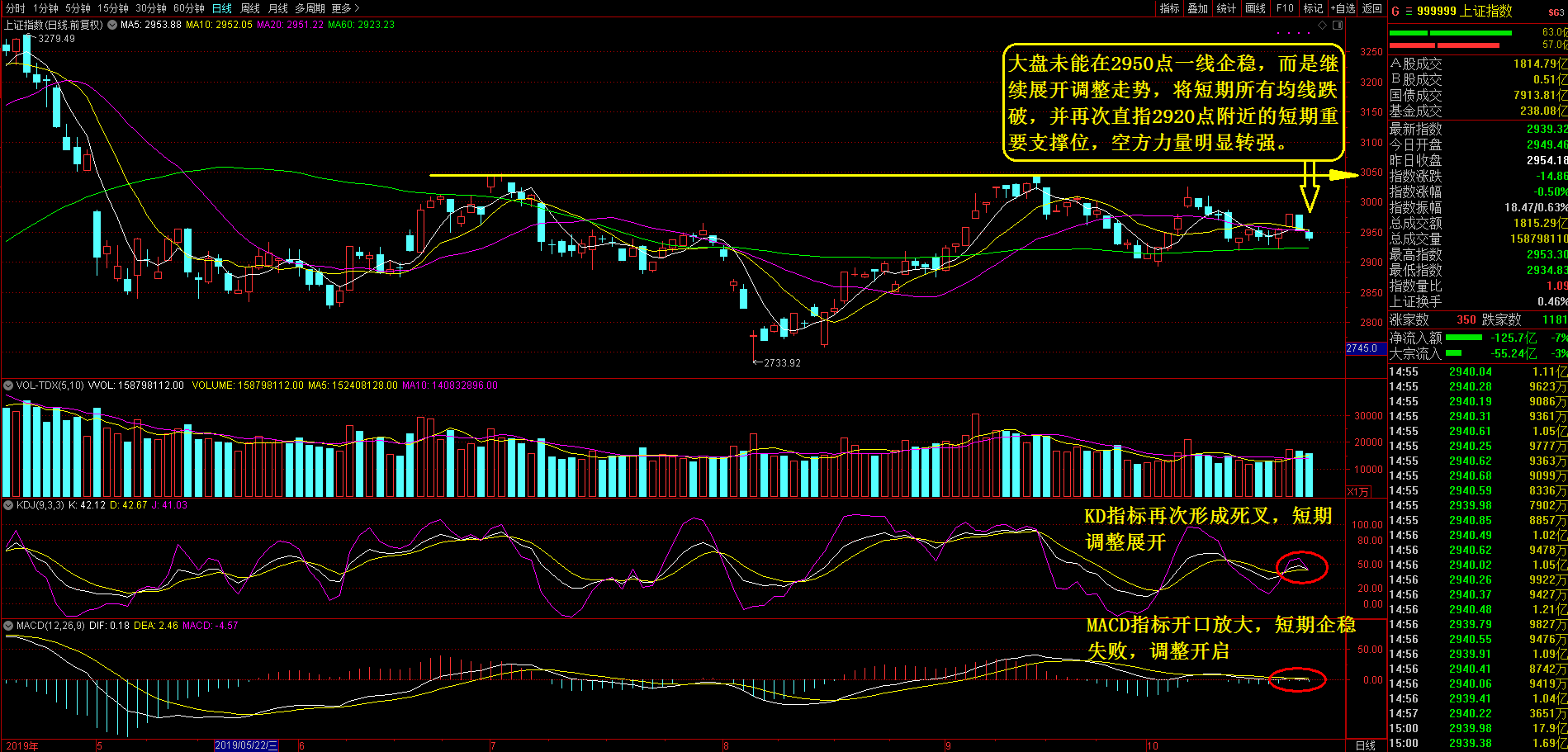Click the 3279.49 high price label
Screen dimensions: 1568x752
click(x=56, y=39)
